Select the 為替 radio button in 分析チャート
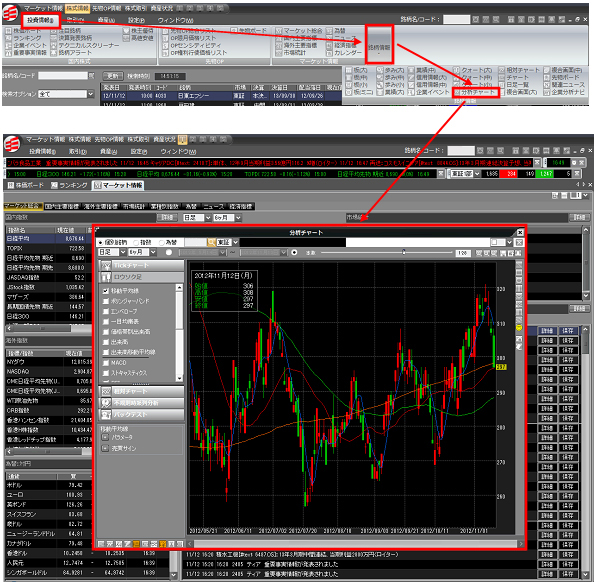The image size is (594, 582). tap(162, 242)
